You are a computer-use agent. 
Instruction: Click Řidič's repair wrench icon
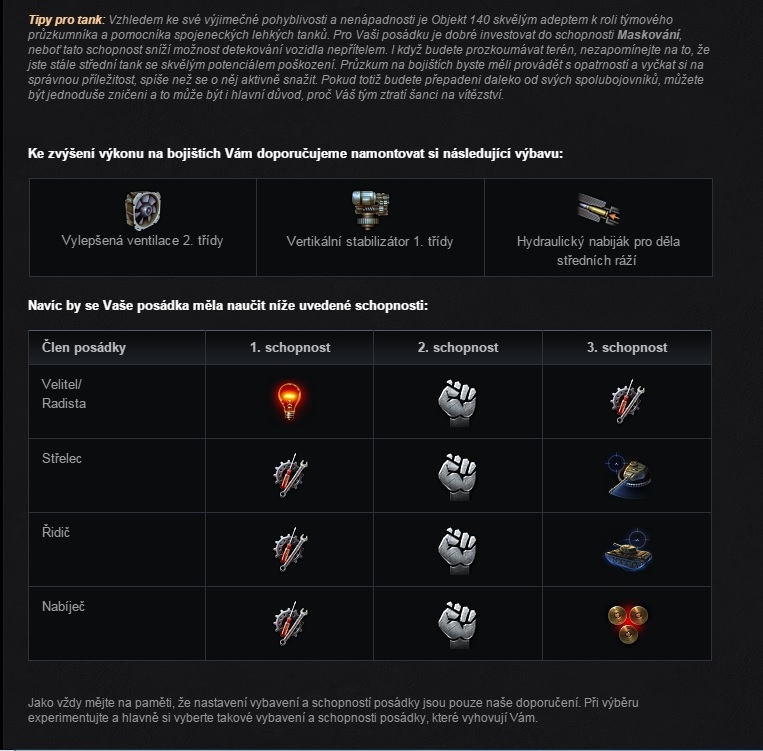pyautogui.click(x=290, y=549)
